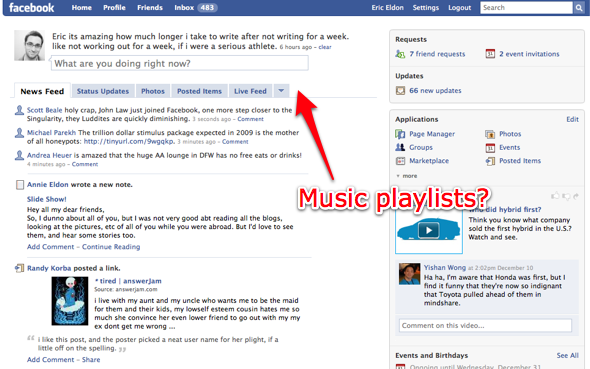Viewport: 590px width, 369px height.
Task: Click the Search input field
Action: [x=526, y=8]
